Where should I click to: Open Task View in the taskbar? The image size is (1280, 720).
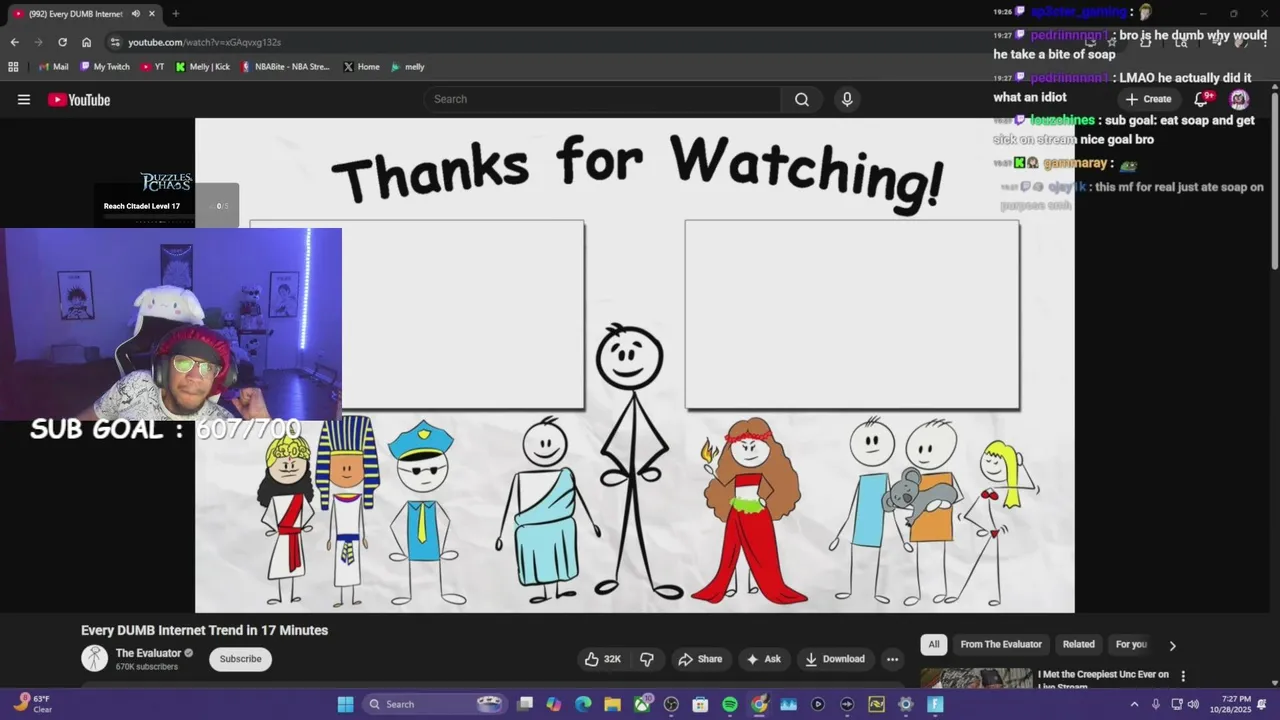click(524, 704)
